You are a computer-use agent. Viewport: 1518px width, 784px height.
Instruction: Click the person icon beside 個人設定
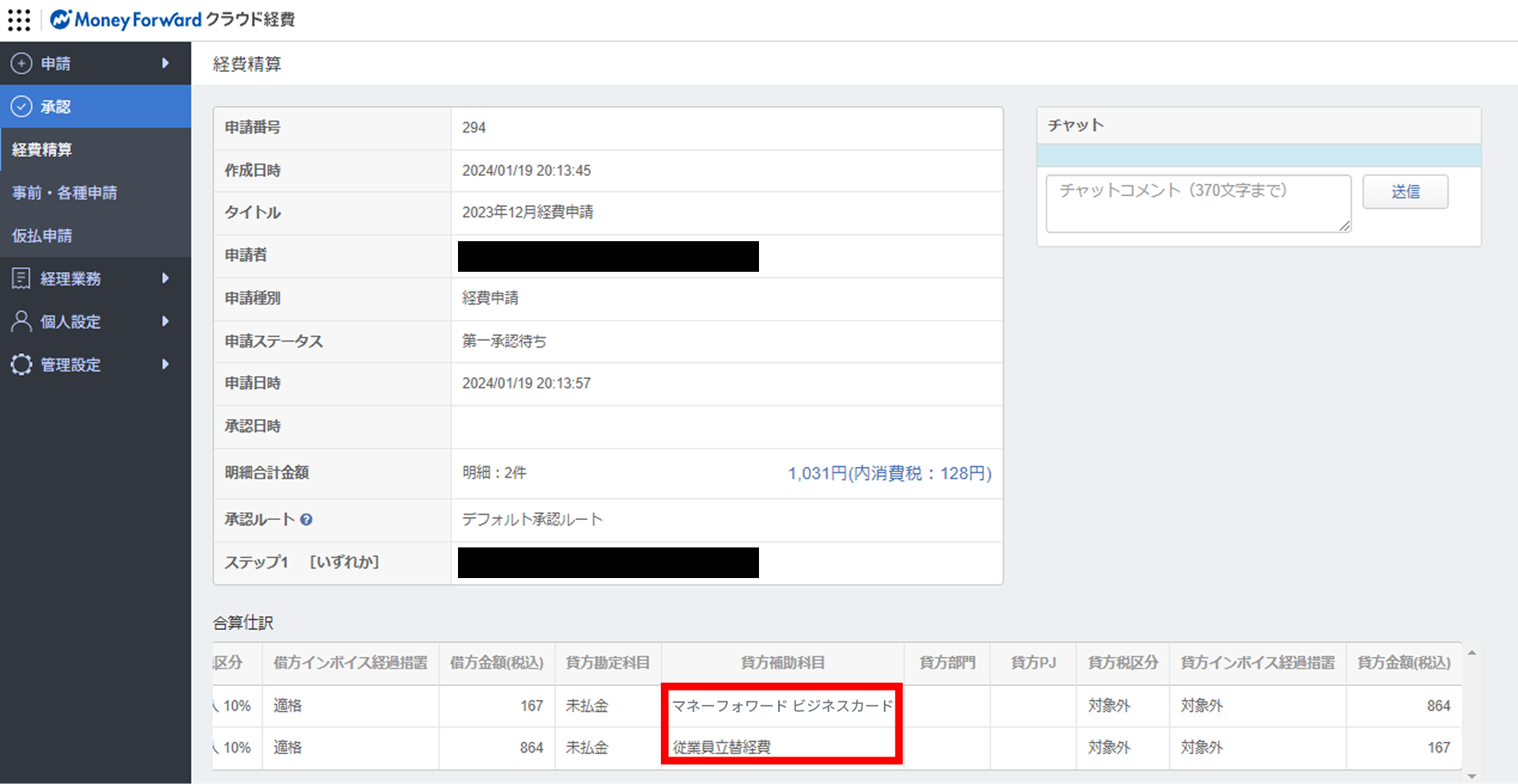21,322
